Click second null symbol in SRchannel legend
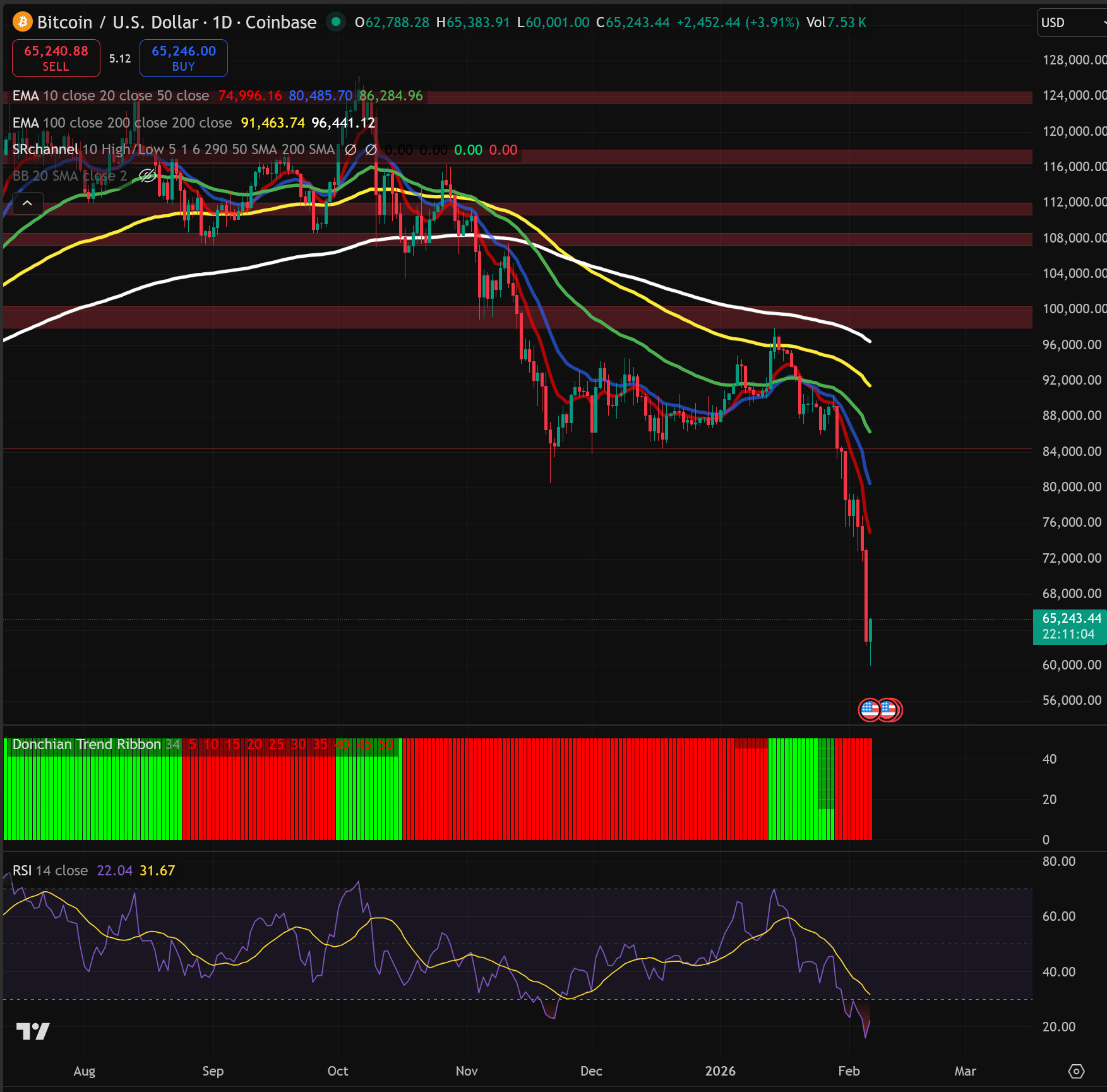 tap(371, 150)
